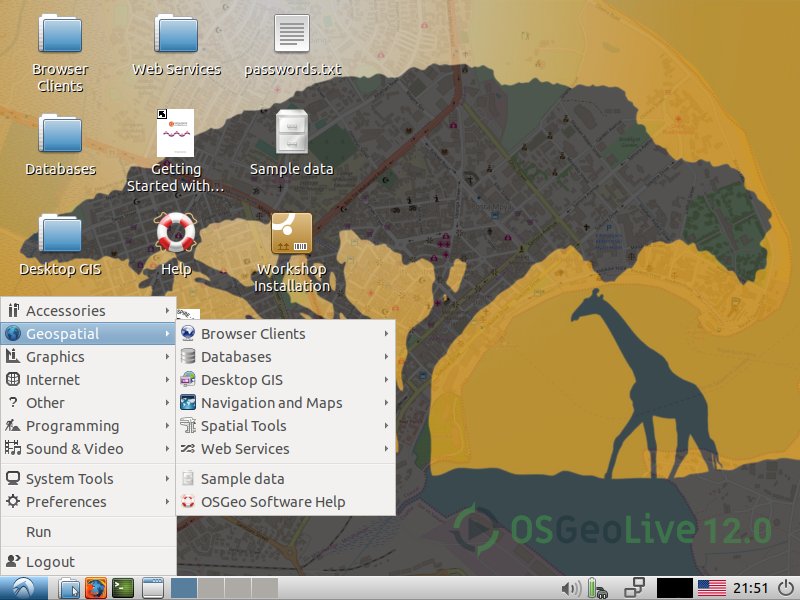Expand the Desktop GIS submenu arrow

(386, 380)
